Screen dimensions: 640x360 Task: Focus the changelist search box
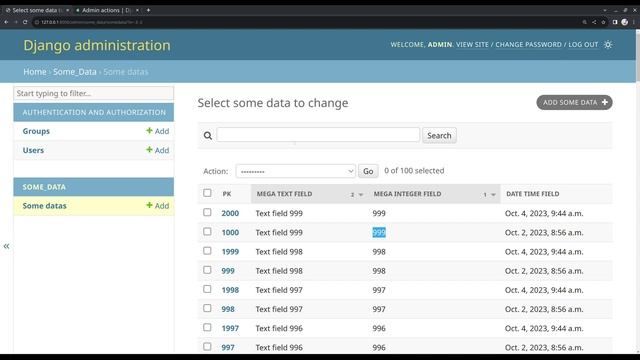[318, 135]
